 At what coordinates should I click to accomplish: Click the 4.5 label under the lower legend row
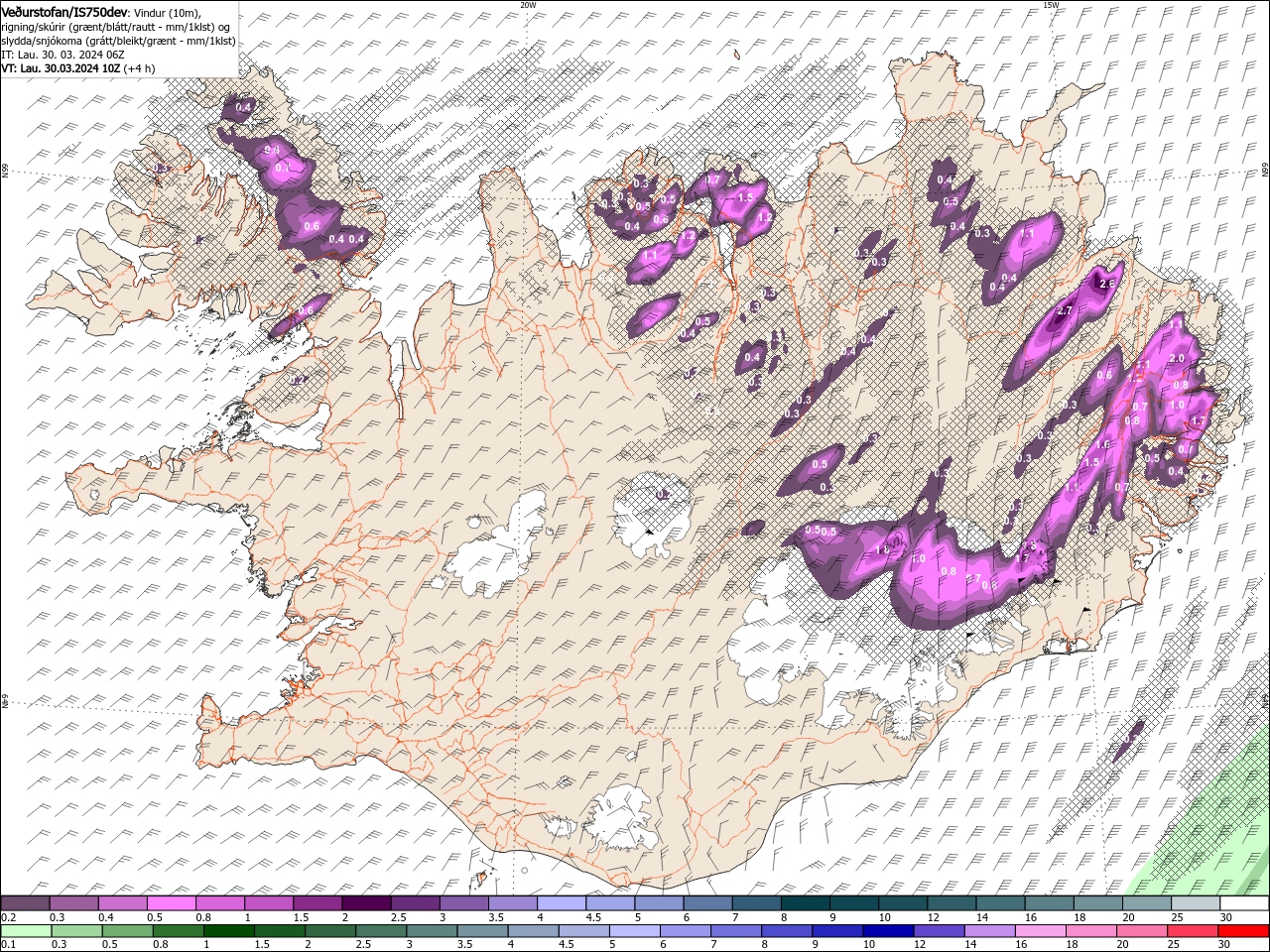click(x=566, y=944)
